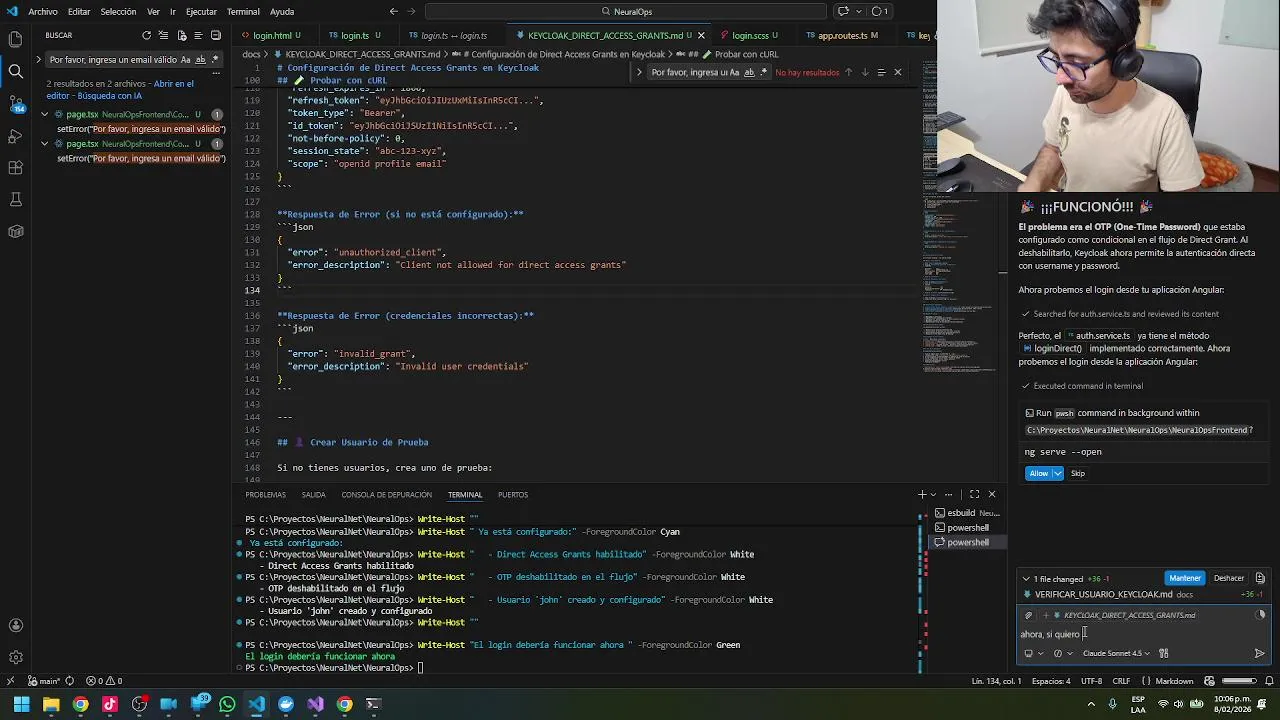Close the editor find widget
Screen dimensions: 1280x720
click(897, 72)
